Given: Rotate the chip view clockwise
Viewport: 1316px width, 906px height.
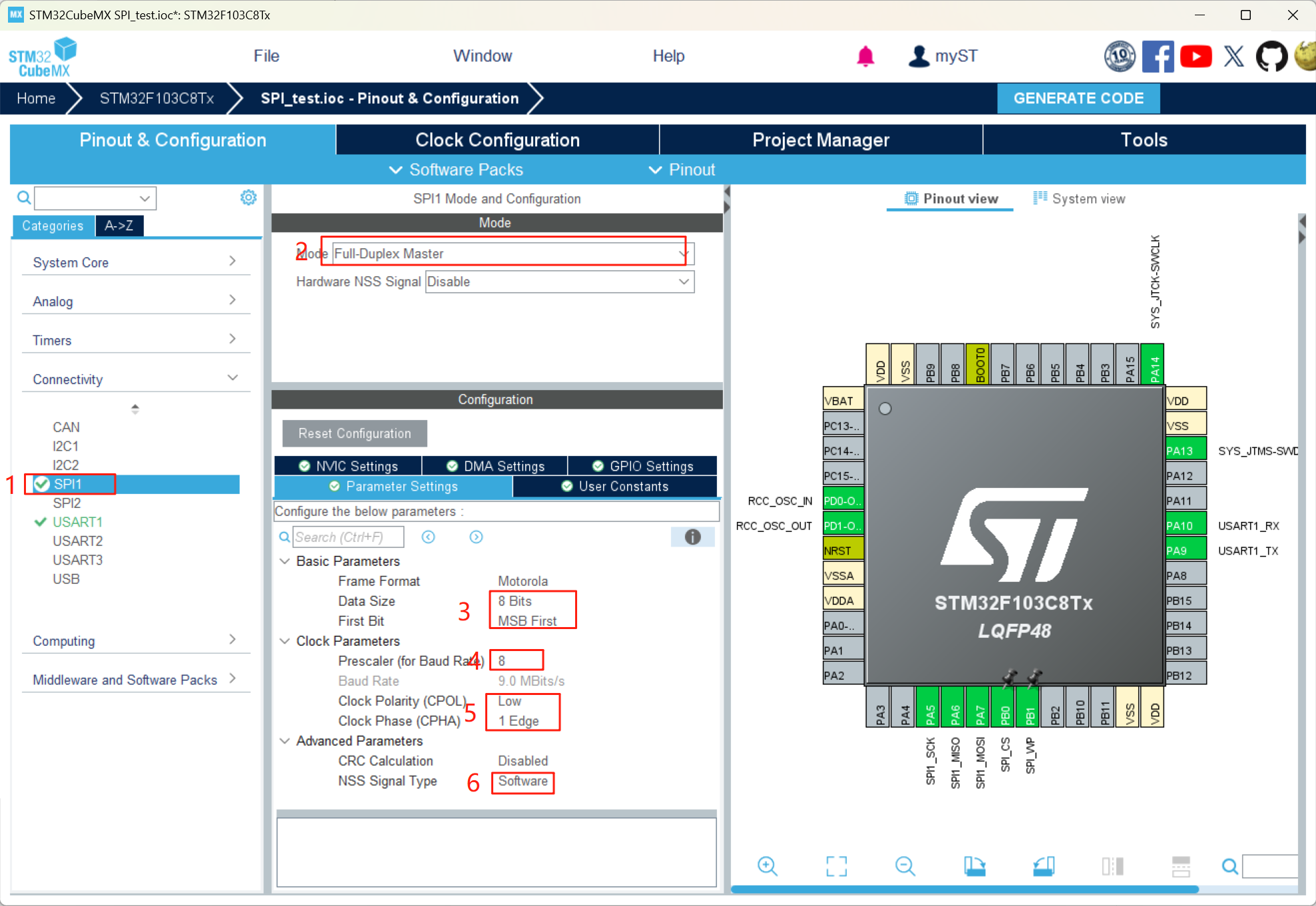Looking at the screenshot, I should pos(975,866).
